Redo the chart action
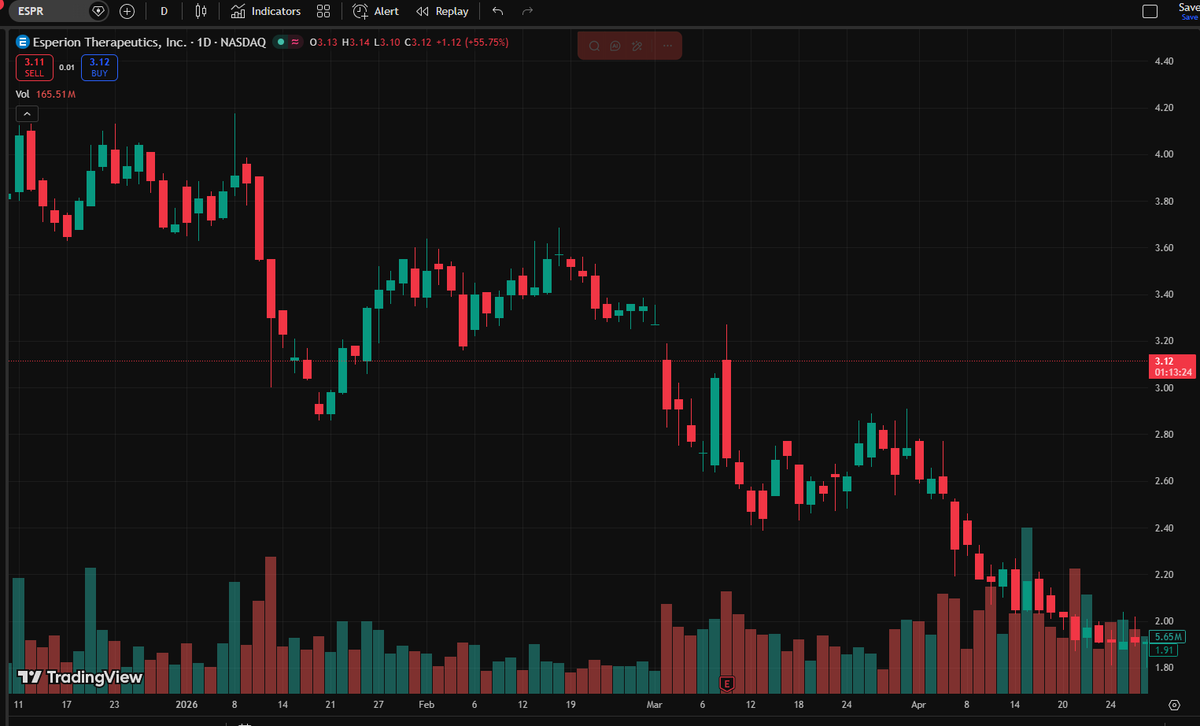This screenshot has width=1200, height=726. click(x=527, y=11)
